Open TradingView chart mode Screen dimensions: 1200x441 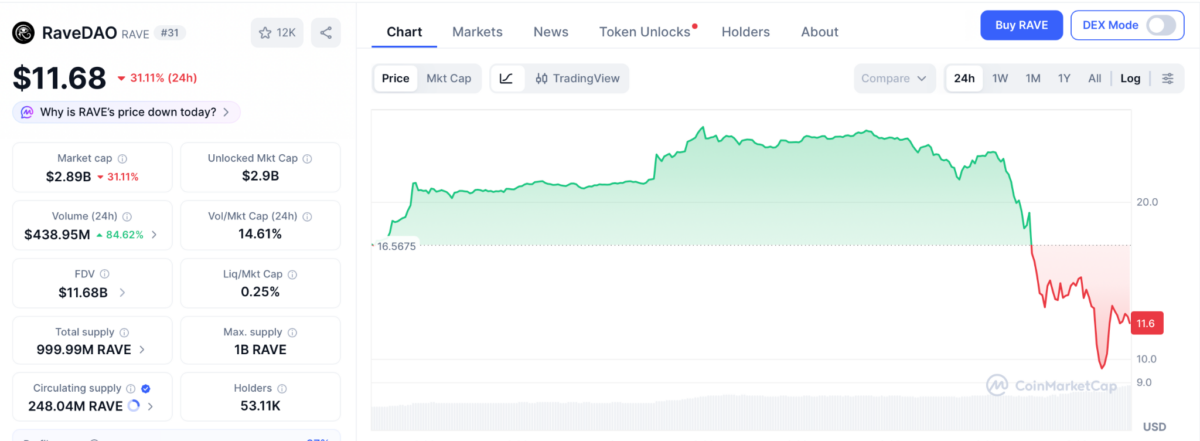coord(578,78)
